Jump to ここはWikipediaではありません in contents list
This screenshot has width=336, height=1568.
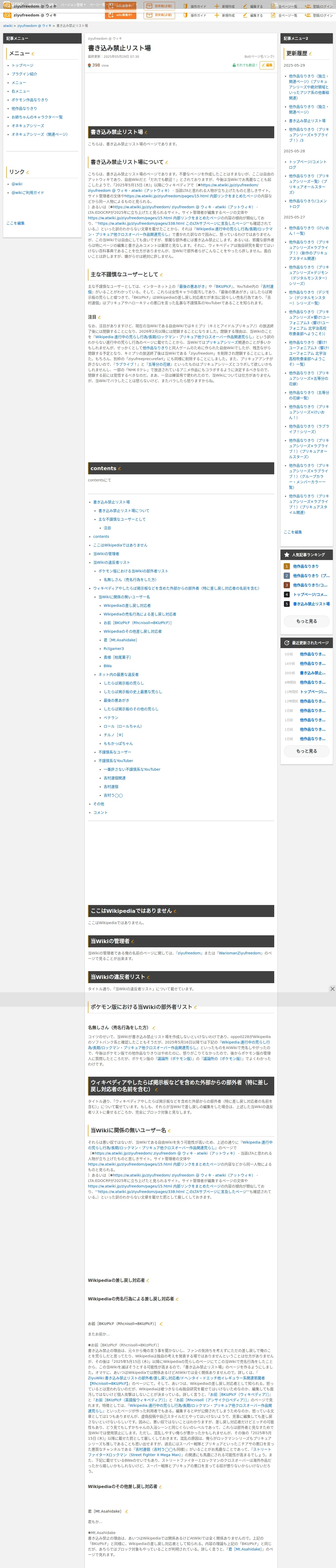click(120, 545)
